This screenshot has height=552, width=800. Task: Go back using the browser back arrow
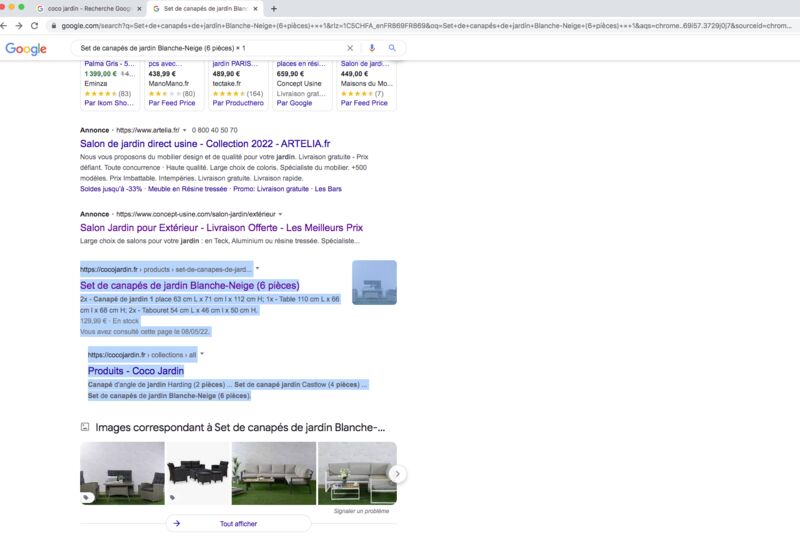[4, 26]
